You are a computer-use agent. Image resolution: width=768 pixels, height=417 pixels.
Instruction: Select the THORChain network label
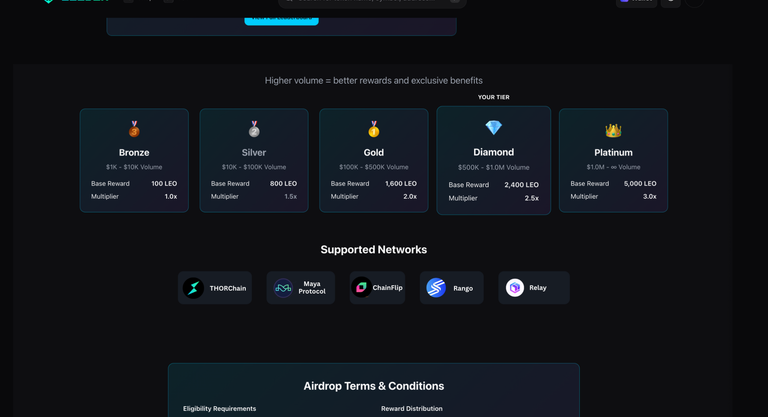228,288
